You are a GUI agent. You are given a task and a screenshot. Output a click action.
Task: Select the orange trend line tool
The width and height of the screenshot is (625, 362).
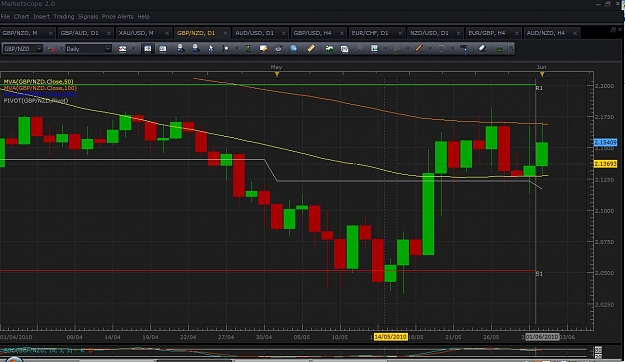419,48
